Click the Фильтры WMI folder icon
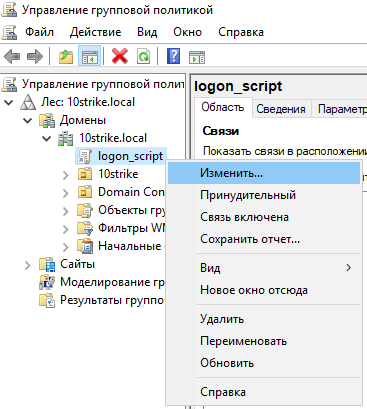Image resolution: width=367 pixels, height=409 pixels. point(85,228)
